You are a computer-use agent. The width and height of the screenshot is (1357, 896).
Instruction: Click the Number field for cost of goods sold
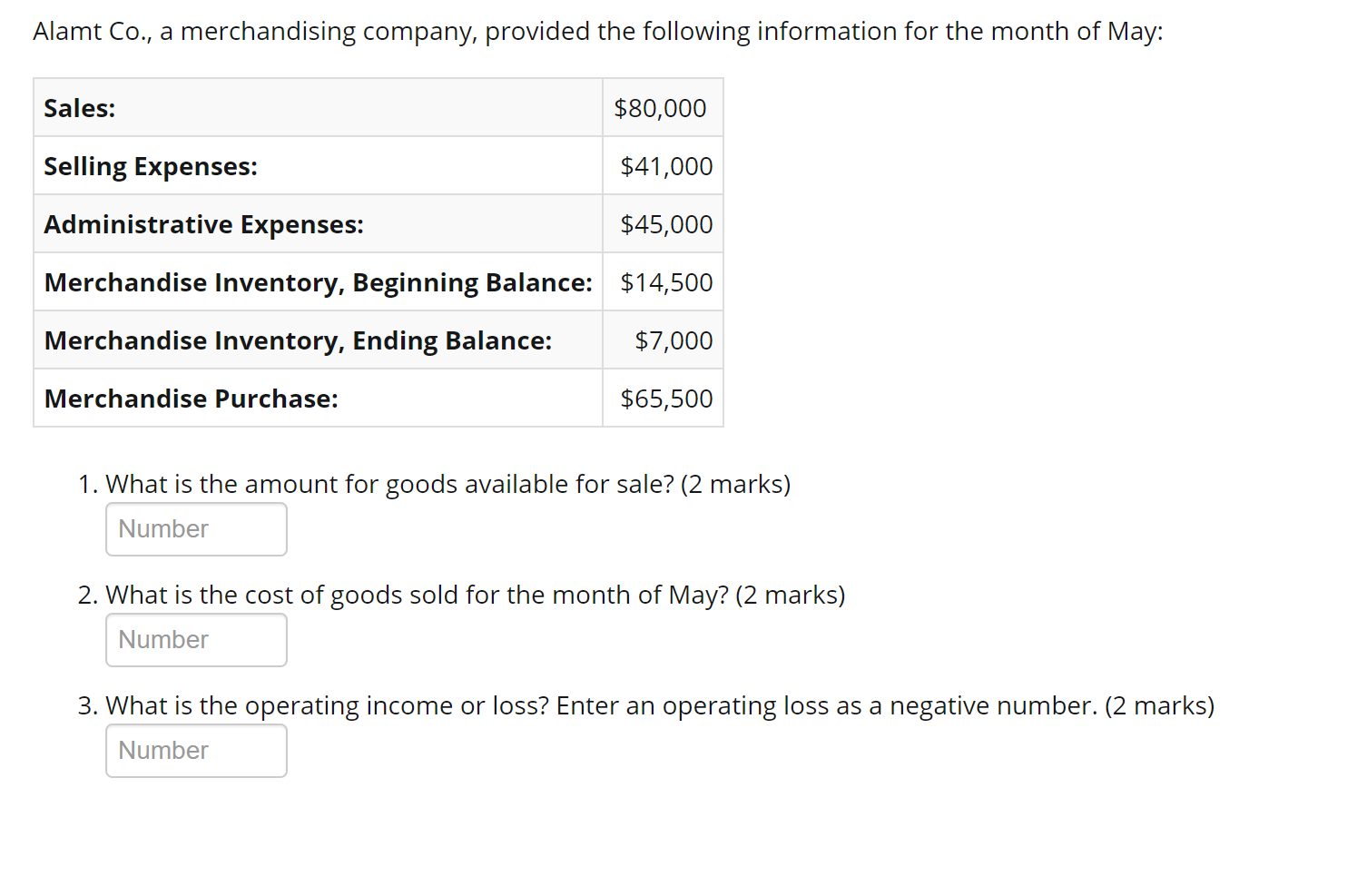tap(196, 640)
